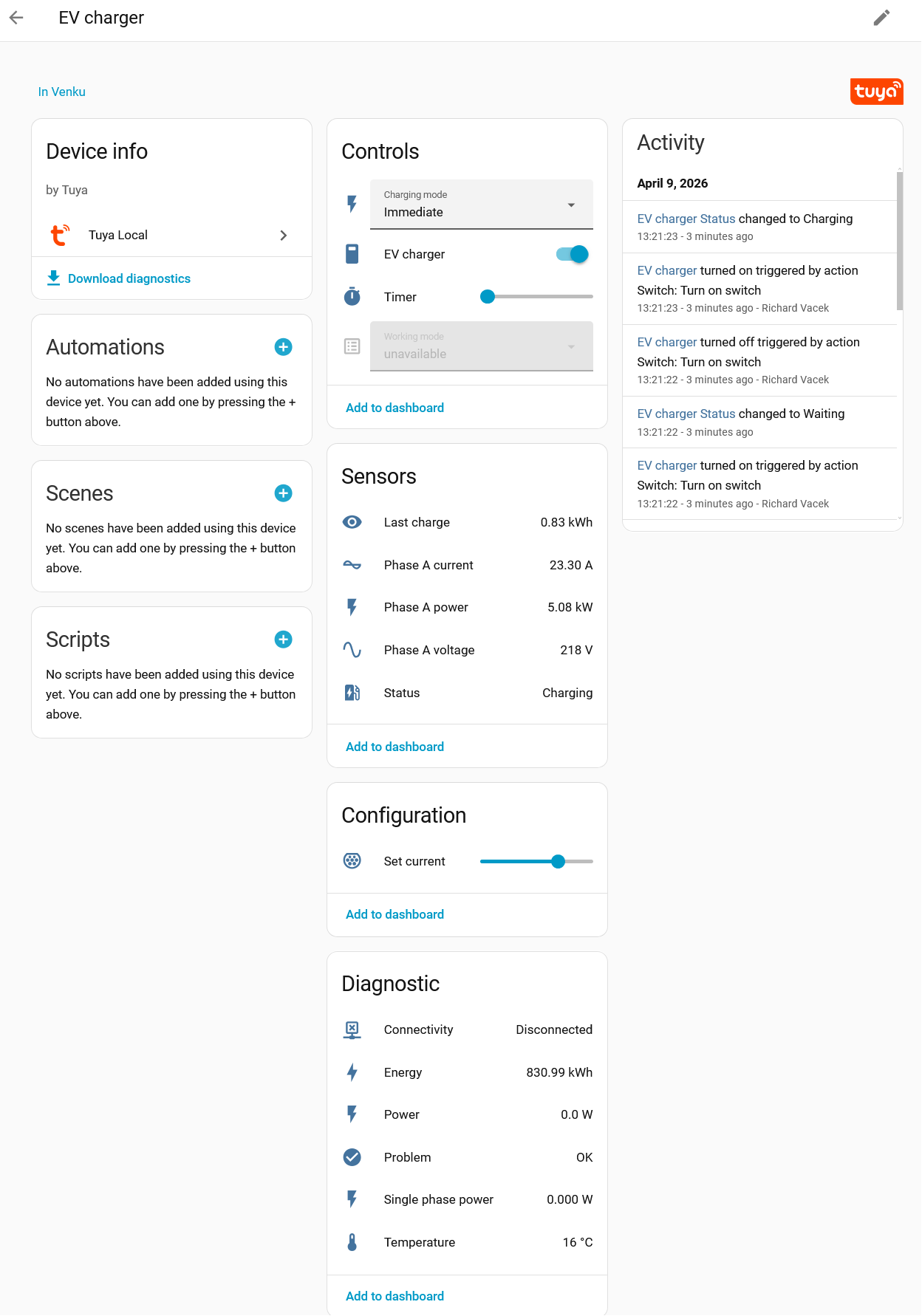Click the Activity panel scrollbar
The width and height of the screenshot is (922, 1316).
(899, 240)
